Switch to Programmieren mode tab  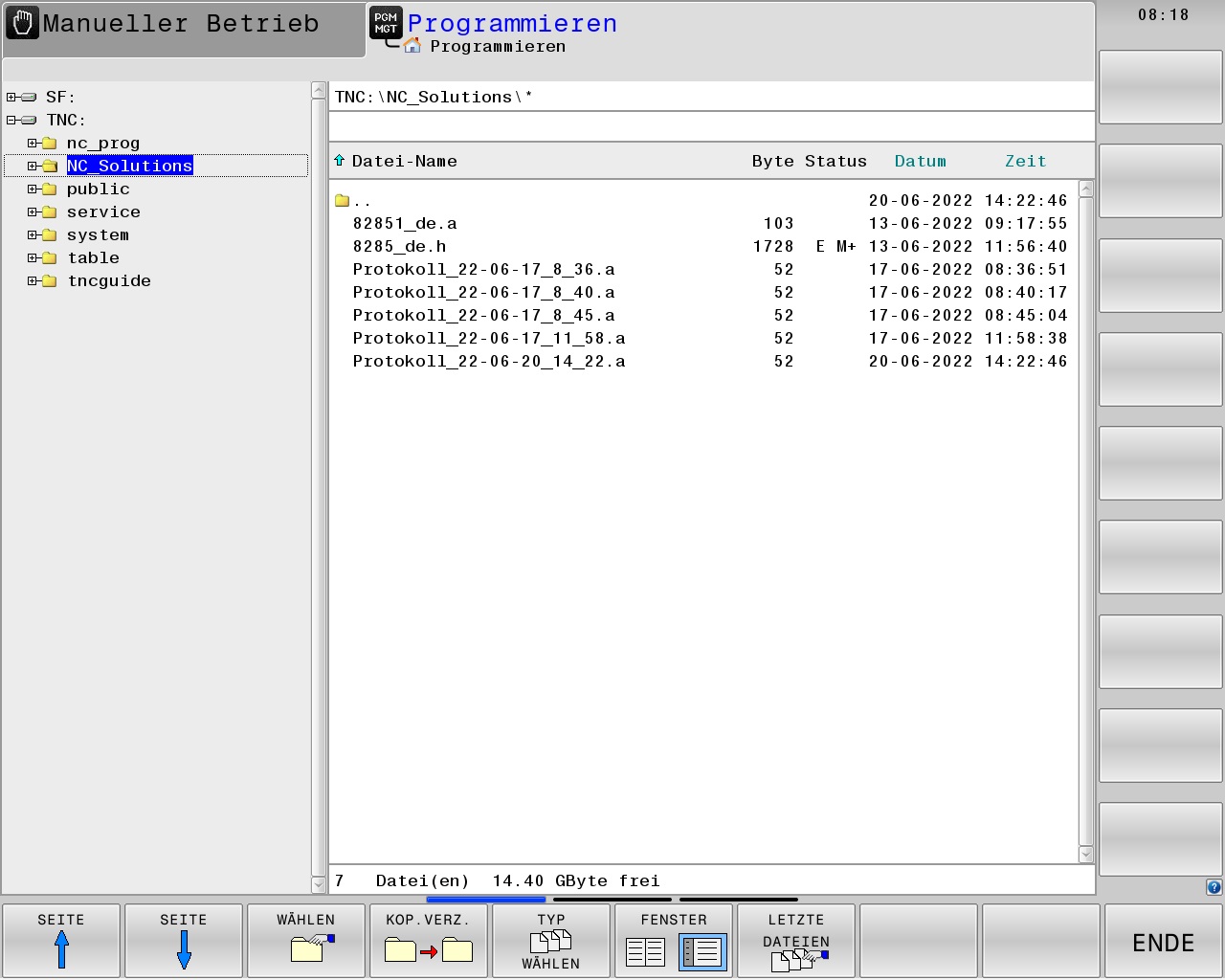pos(730,30)
